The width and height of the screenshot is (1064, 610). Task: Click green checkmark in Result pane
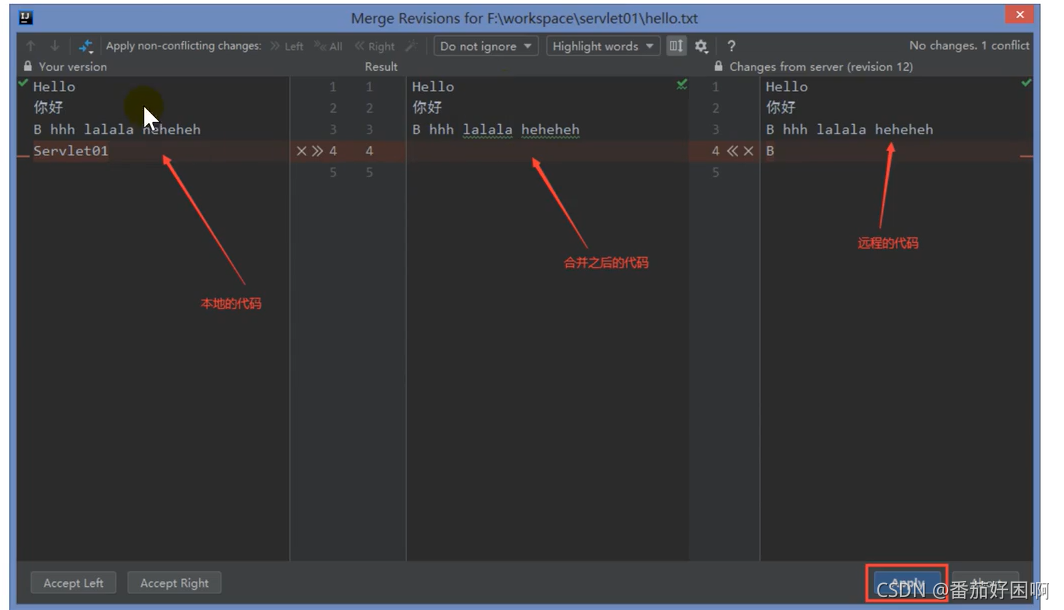coord(682,84)
